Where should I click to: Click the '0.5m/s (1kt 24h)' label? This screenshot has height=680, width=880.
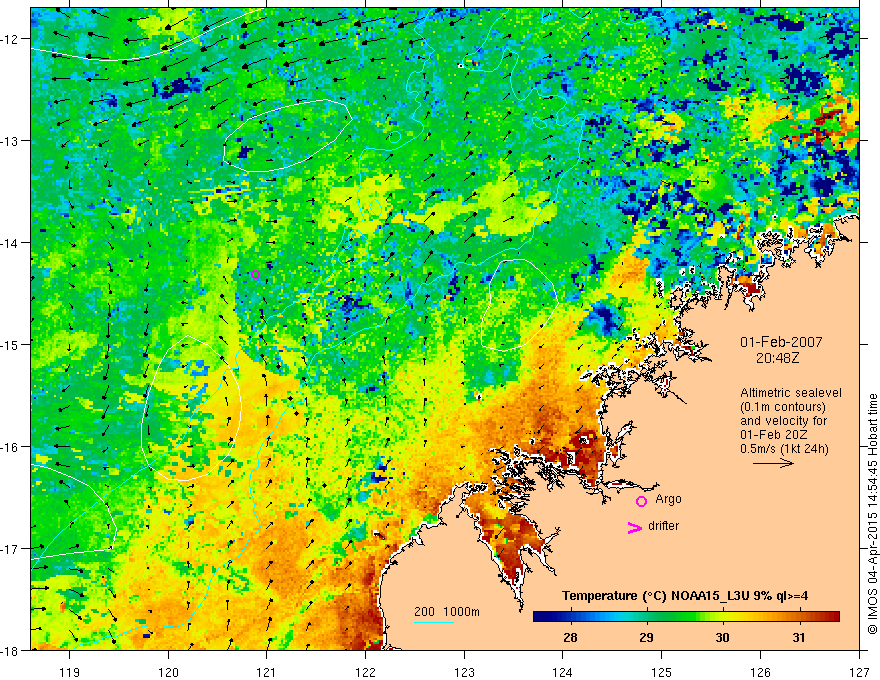tap(784, 448)
